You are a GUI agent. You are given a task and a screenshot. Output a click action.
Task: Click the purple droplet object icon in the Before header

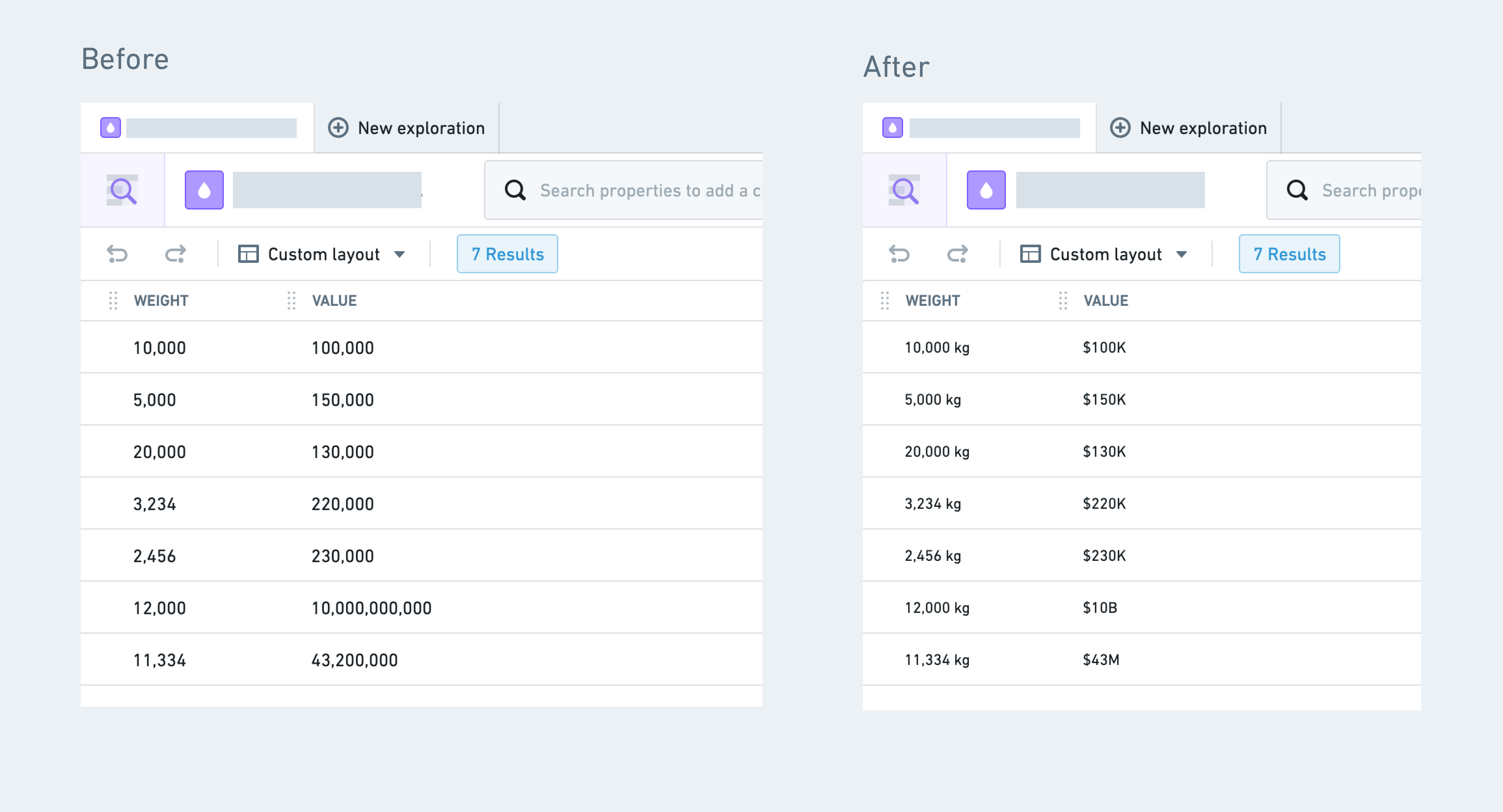pyautogui.click(x=204, y=190)
